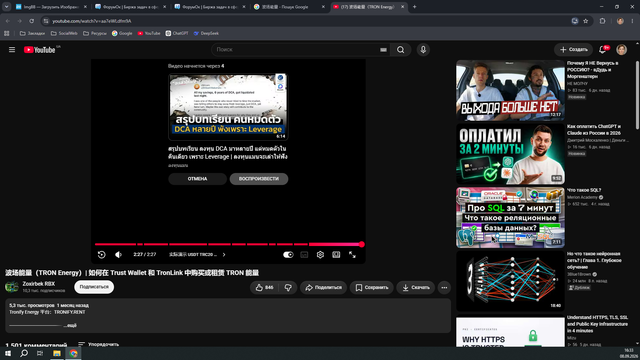Viewport: 640px width, 360px height.
Task: Click the search magnifier button
Action: pos(401,50)
